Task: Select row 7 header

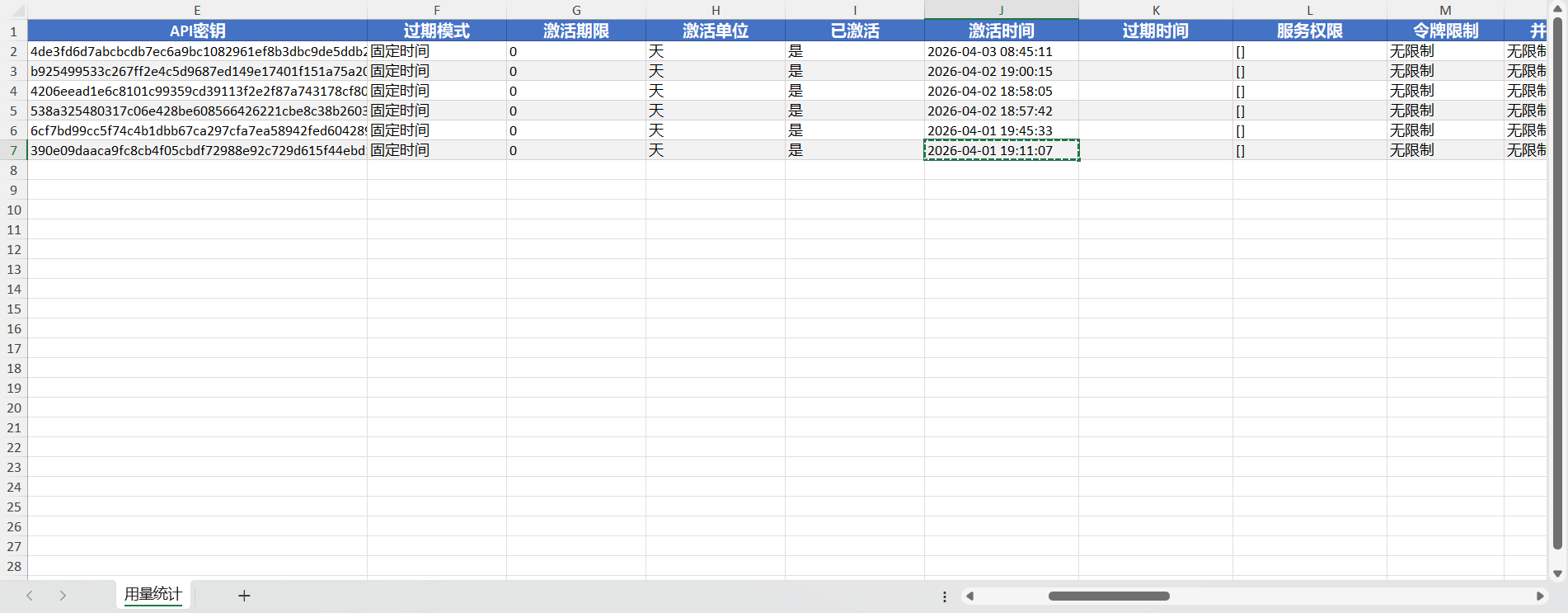Action: pyautogui.click(x=14, y=150)
